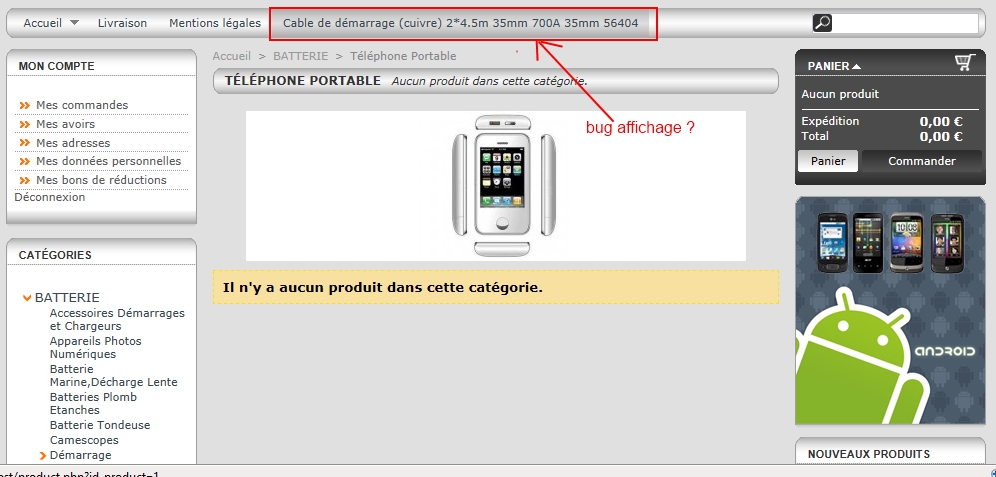Collapse the Panier block with its triangle
This screenshot has height=477, width=996.
[x=856, y=66]
